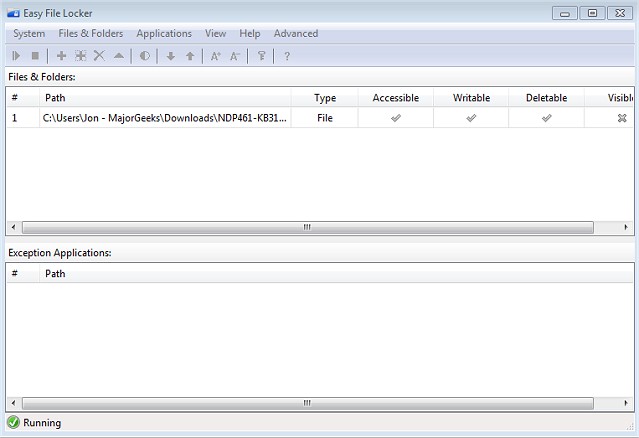
Task: Stop protection with the square stop icon
Action: coord(35,56)
